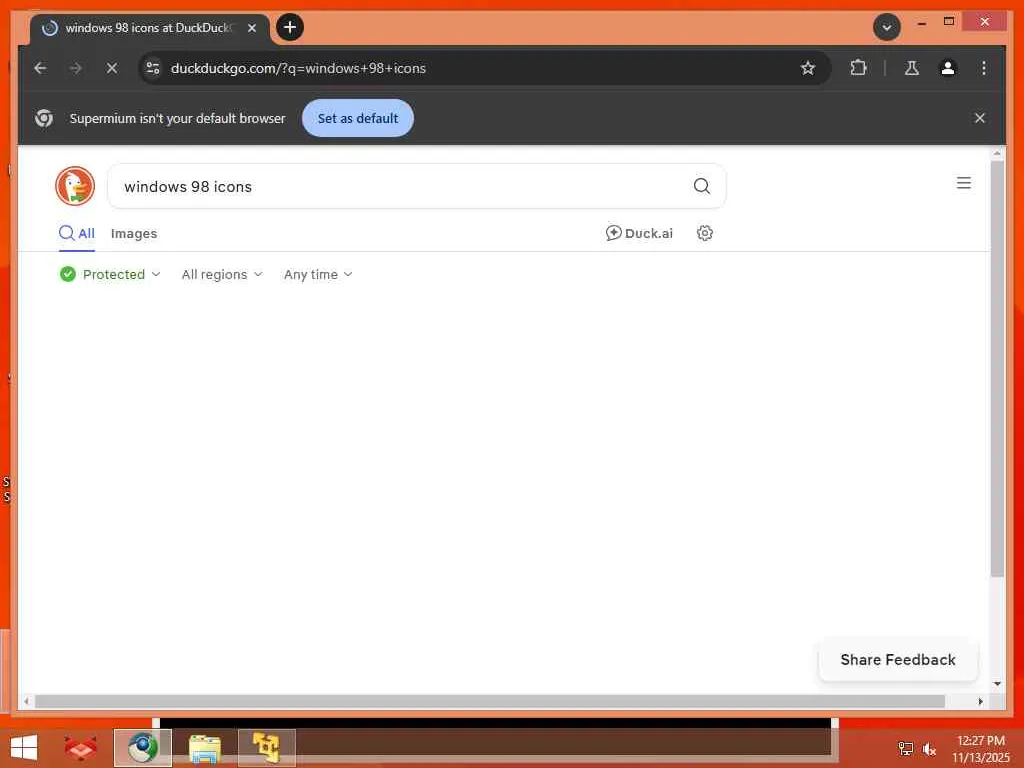The height and width of the screenshot is (768, 1024).
Task: Expand the Protected dropdown
Action: tap(110, 274)
